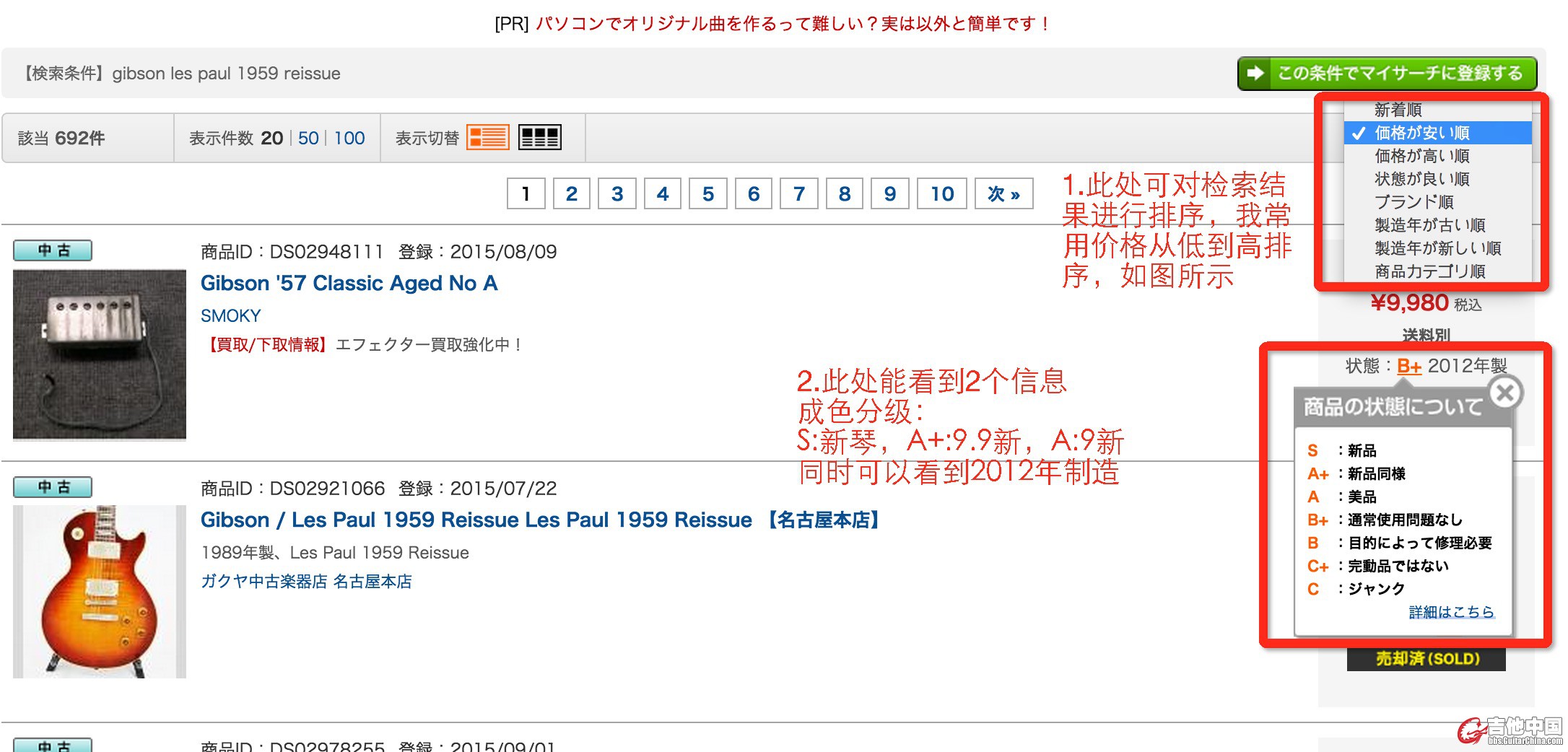Close the product condition popup
This screenshot has width=1568, height=752.
[x=1505, y=393]
